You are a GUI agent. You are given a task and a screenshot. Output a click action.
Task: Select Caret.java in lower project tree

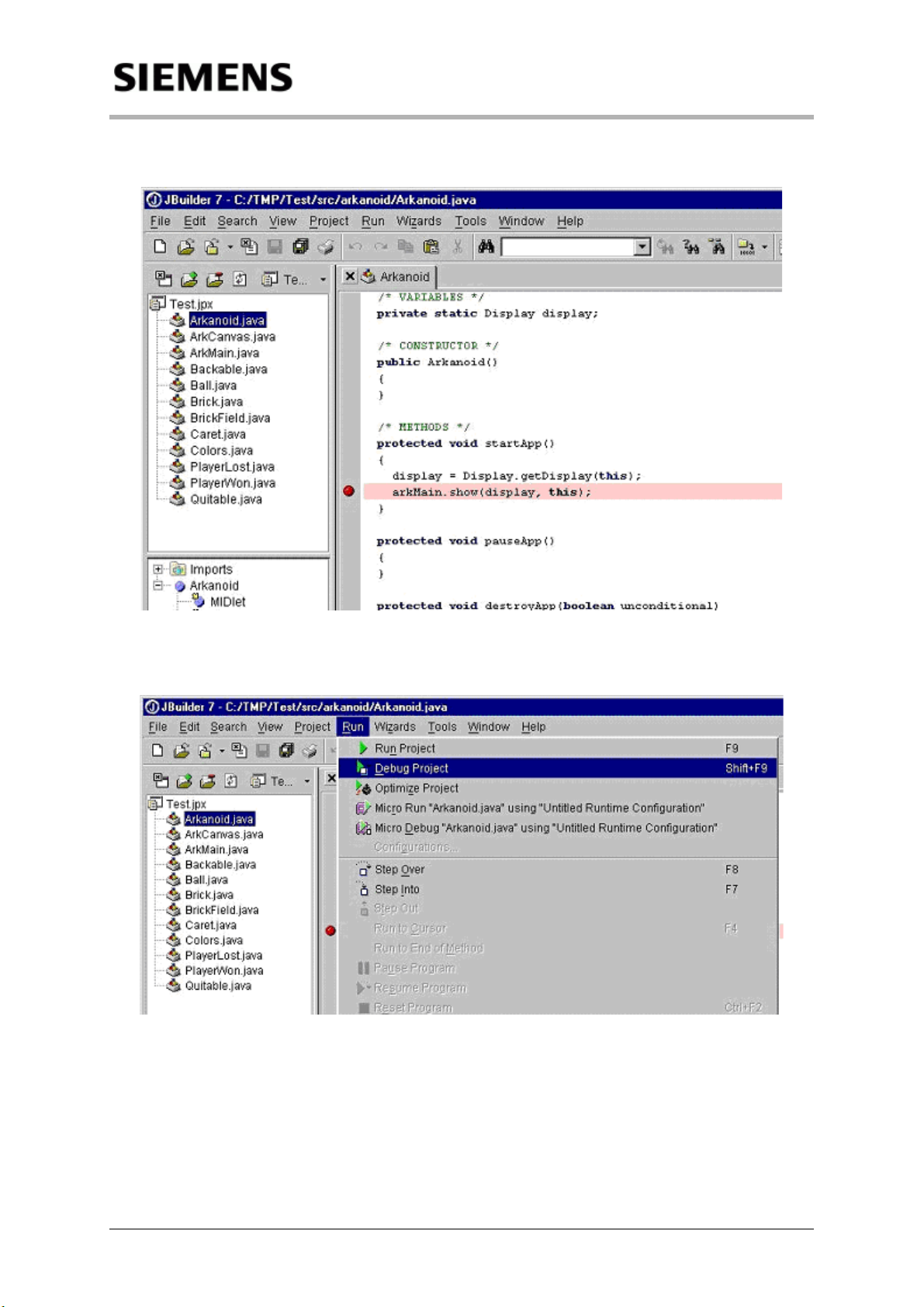[210, 925]
